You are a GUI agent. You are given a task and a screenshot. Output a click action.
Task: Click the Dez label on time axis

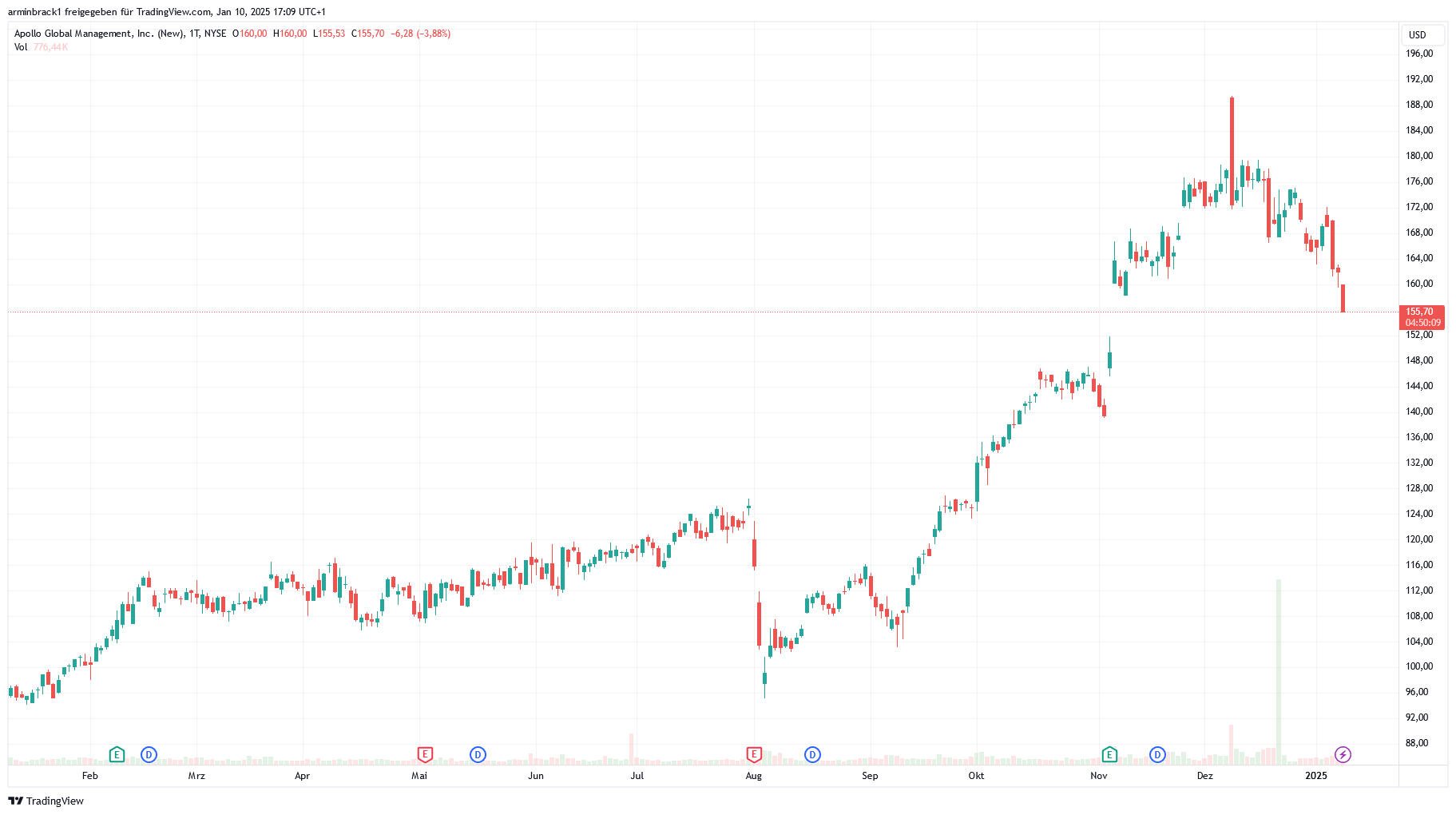pos(1204,776)
